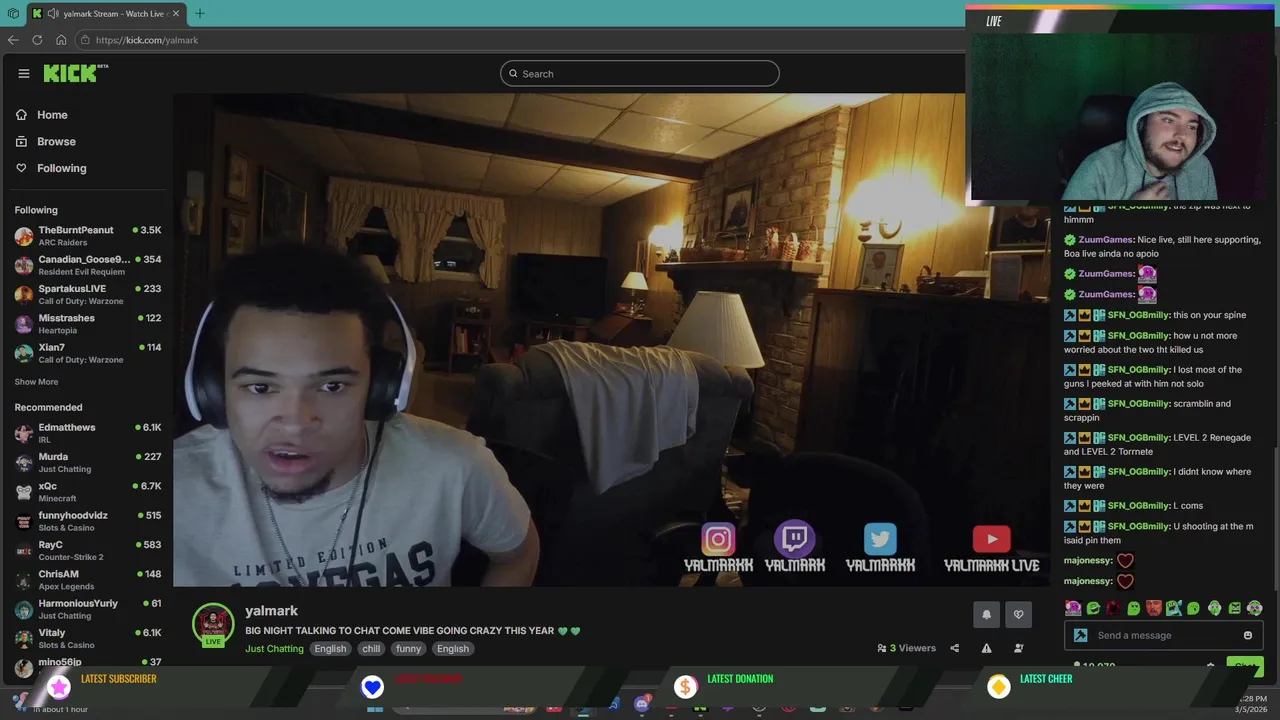Viewport: 1280px width, 720px height.
Task: Open the Just Chatting category link
Action: [274, 649]
